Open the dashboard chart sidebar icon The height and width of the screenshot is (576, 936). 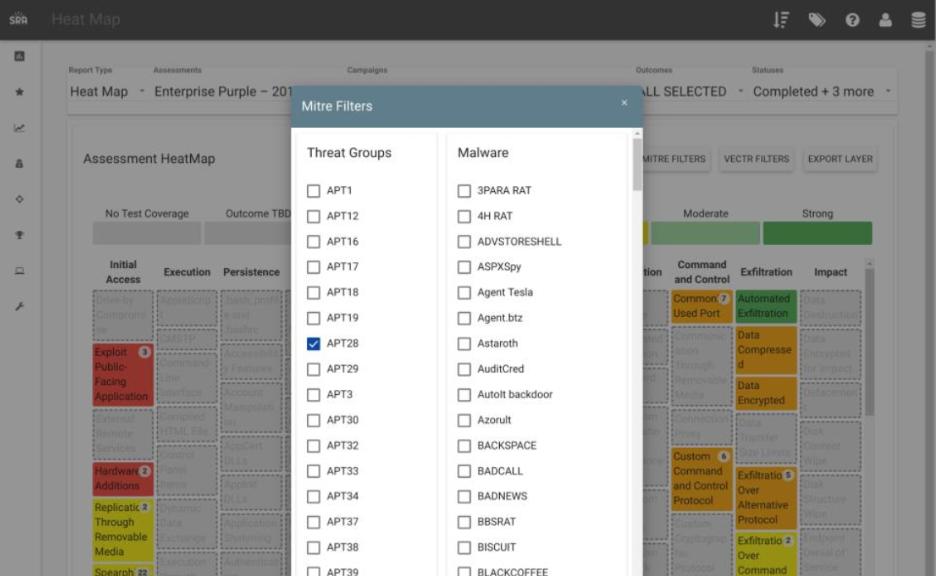(x=20, y=56)
